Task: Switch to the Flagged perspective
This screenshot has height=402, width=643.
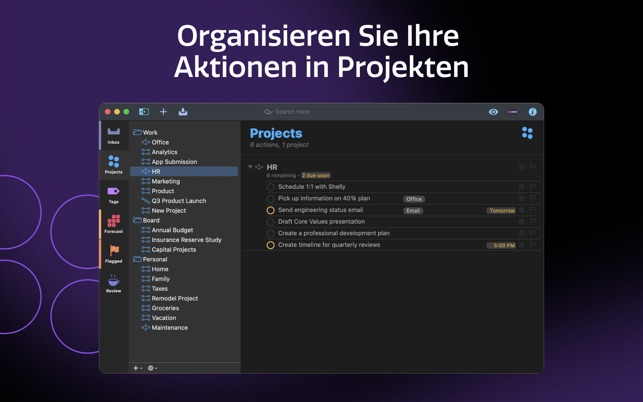Action: (114, 254)
